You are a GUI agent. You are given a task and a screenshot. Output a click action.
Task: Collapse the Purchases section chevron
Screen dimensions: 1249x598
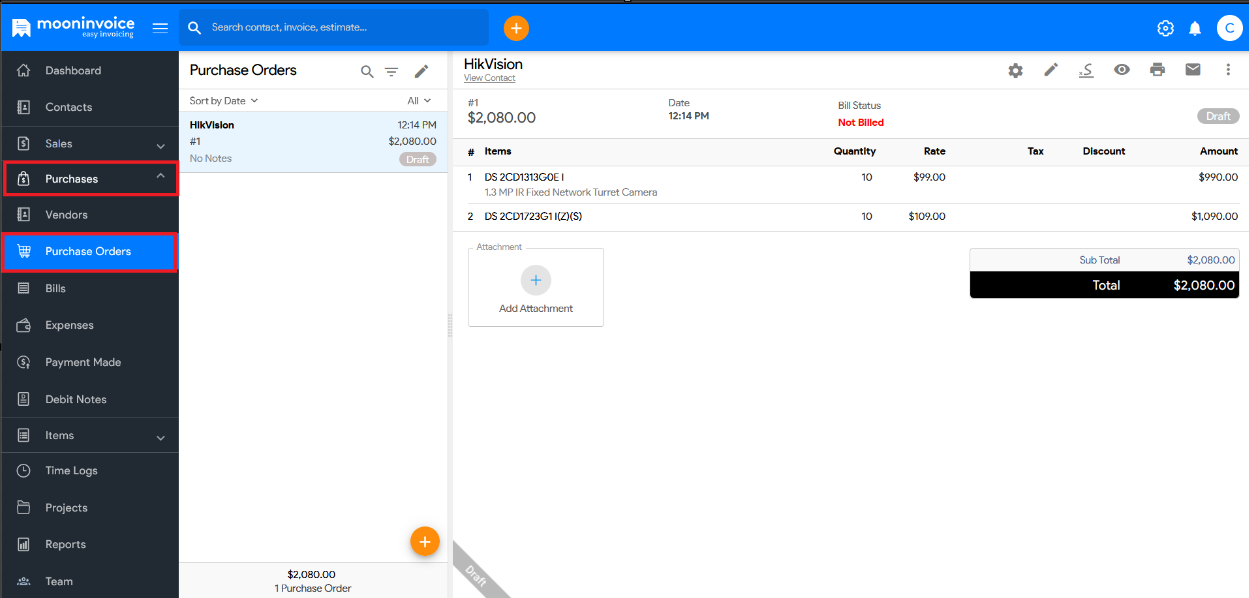pyautogui.click(x=161, y=177)
